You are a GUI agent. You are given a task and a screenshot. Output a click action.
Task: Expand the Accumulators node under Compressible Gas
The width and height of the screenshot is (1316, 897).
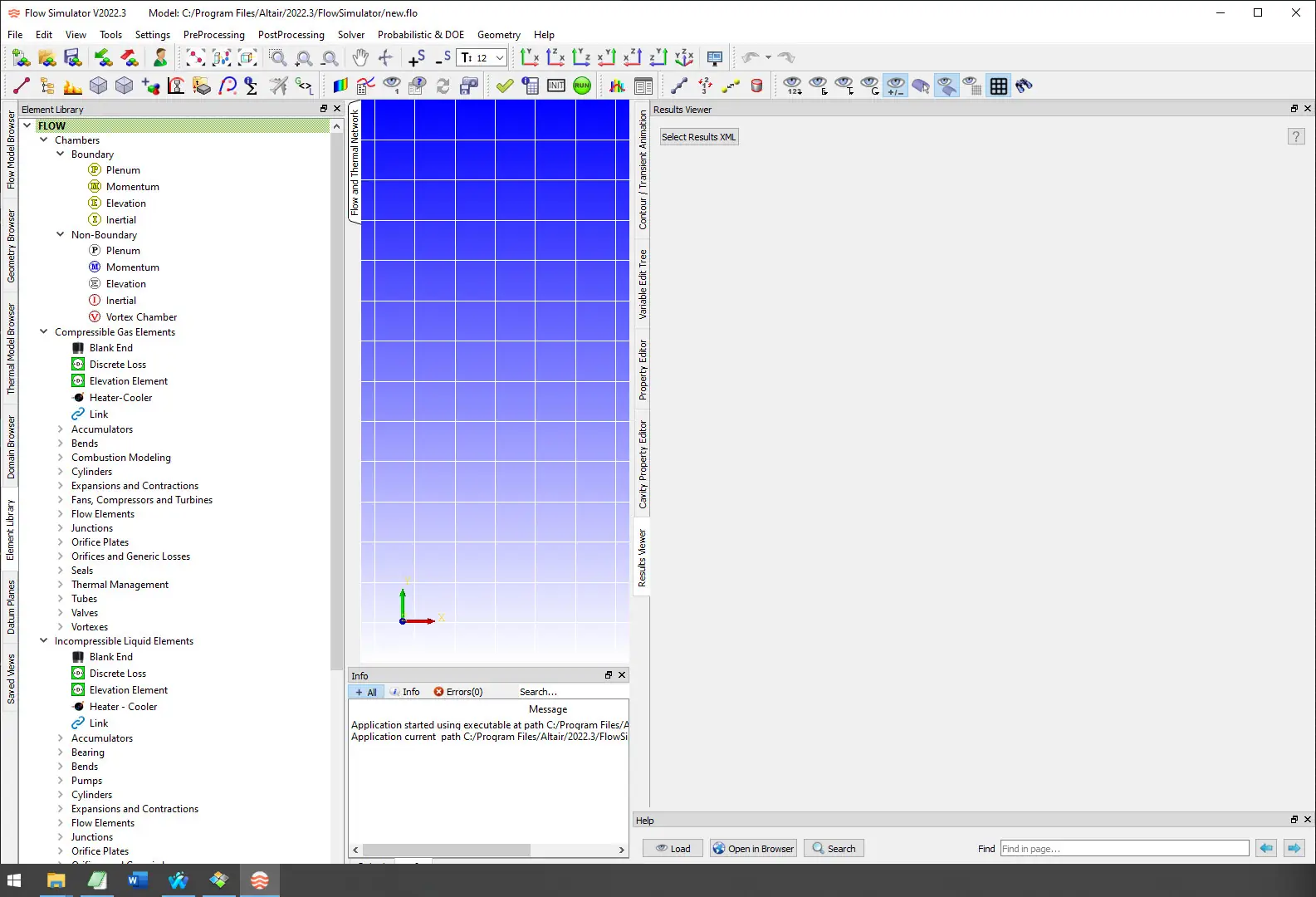pyautogui.click(x=60, y=429)
